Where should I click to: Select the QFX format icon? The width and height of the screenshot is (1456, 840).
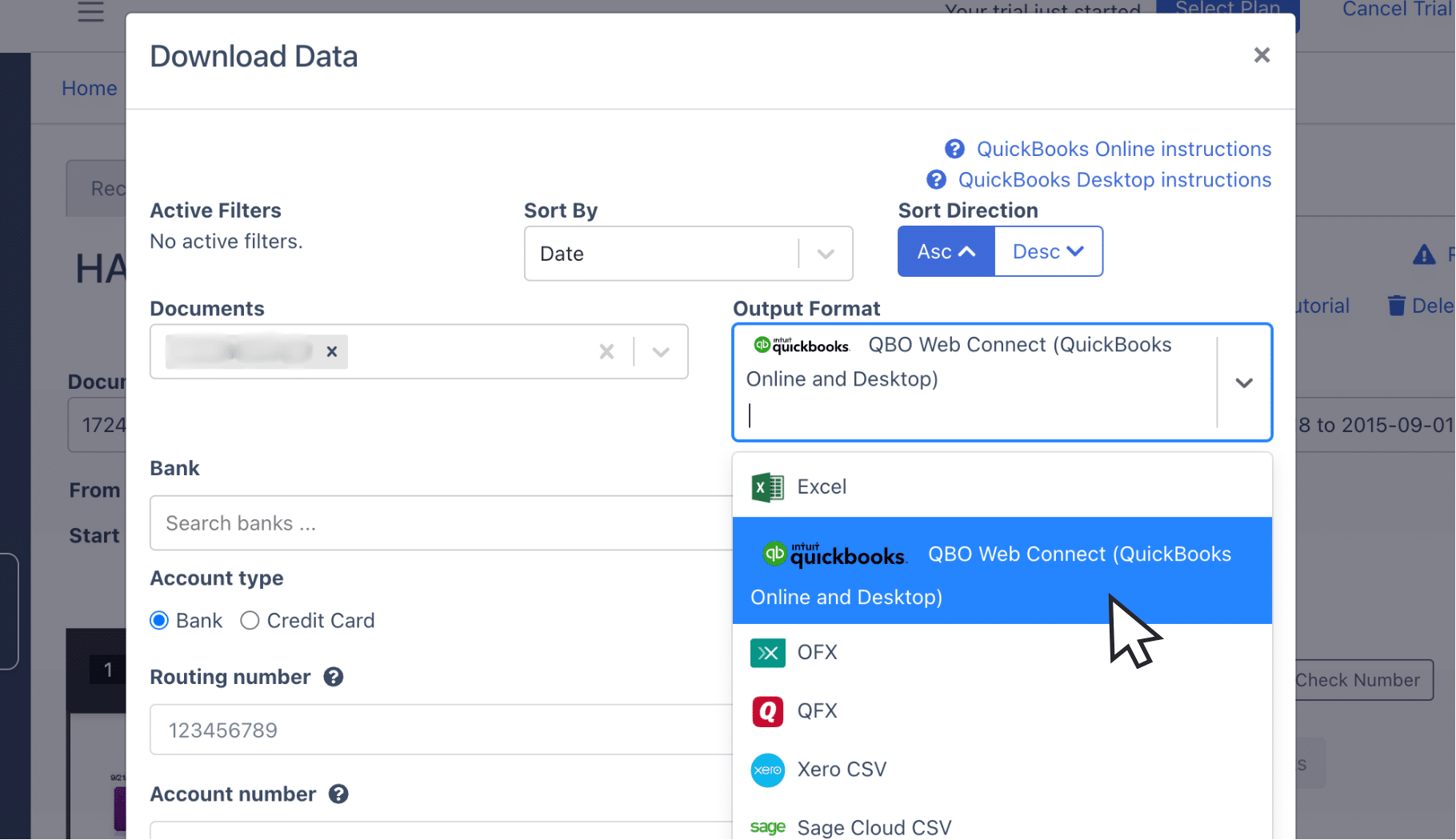click(x=767, y=711)
